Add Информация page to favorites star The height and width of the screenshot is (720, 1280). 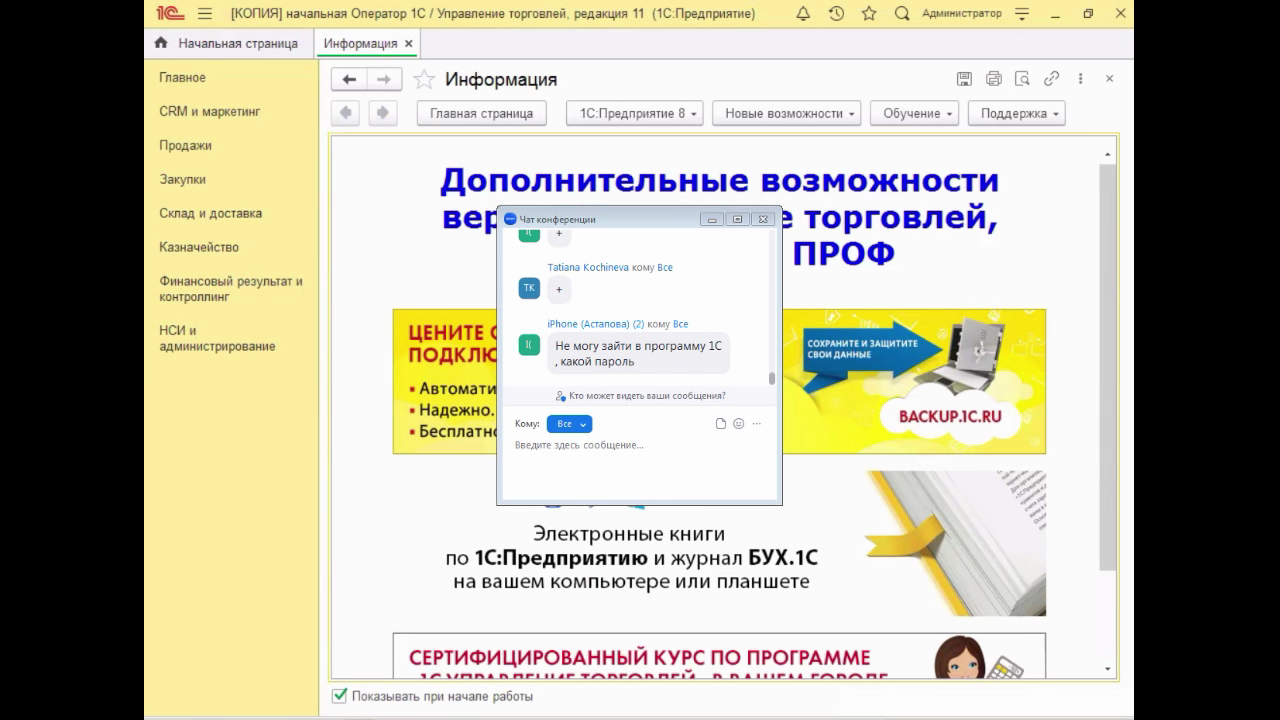click(425, 80)
